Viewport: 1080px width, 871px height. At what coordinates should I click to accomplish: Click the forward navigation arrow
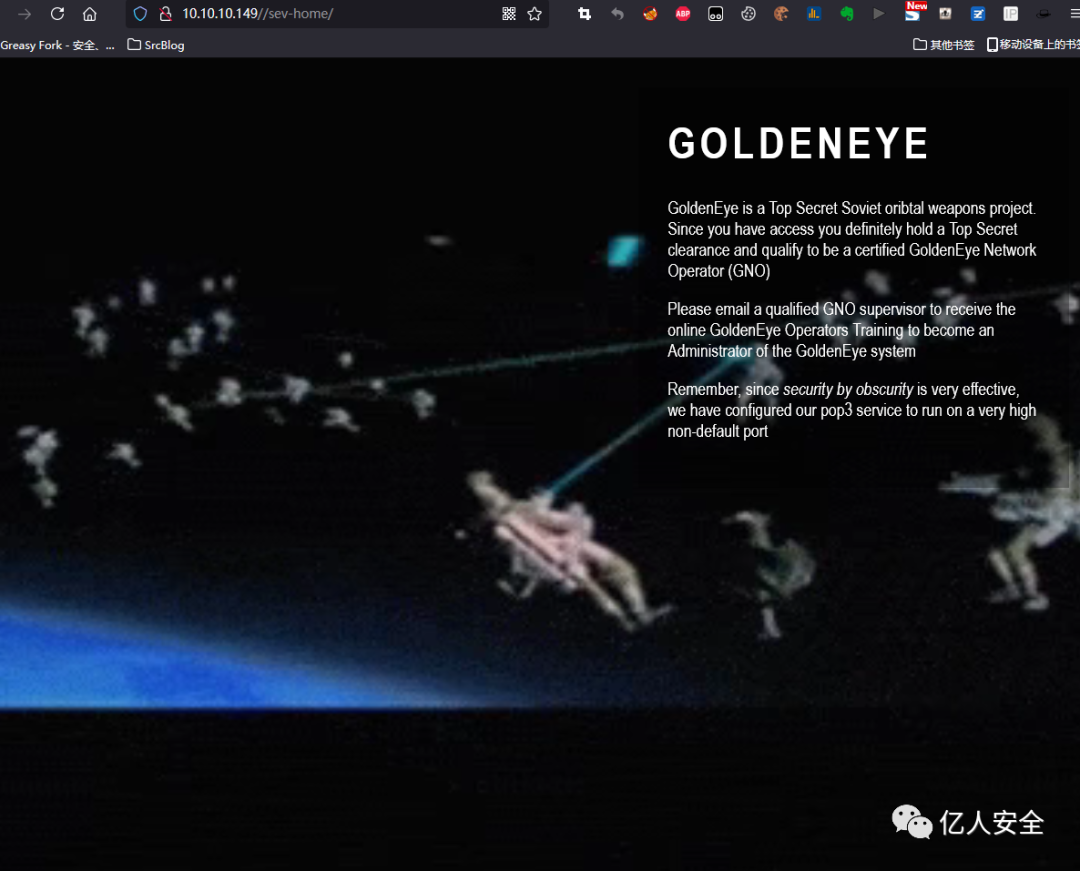click(24, 14)
